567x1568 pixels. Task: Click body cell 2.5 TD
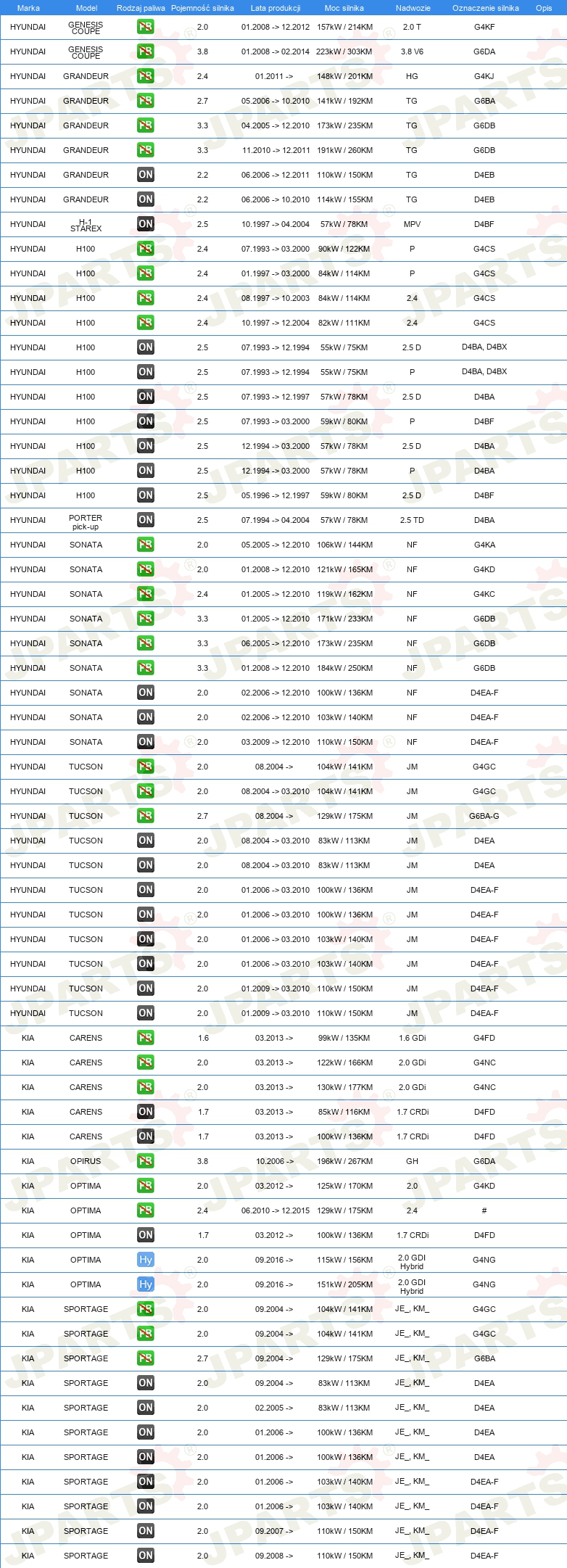(x=412, y=520)
